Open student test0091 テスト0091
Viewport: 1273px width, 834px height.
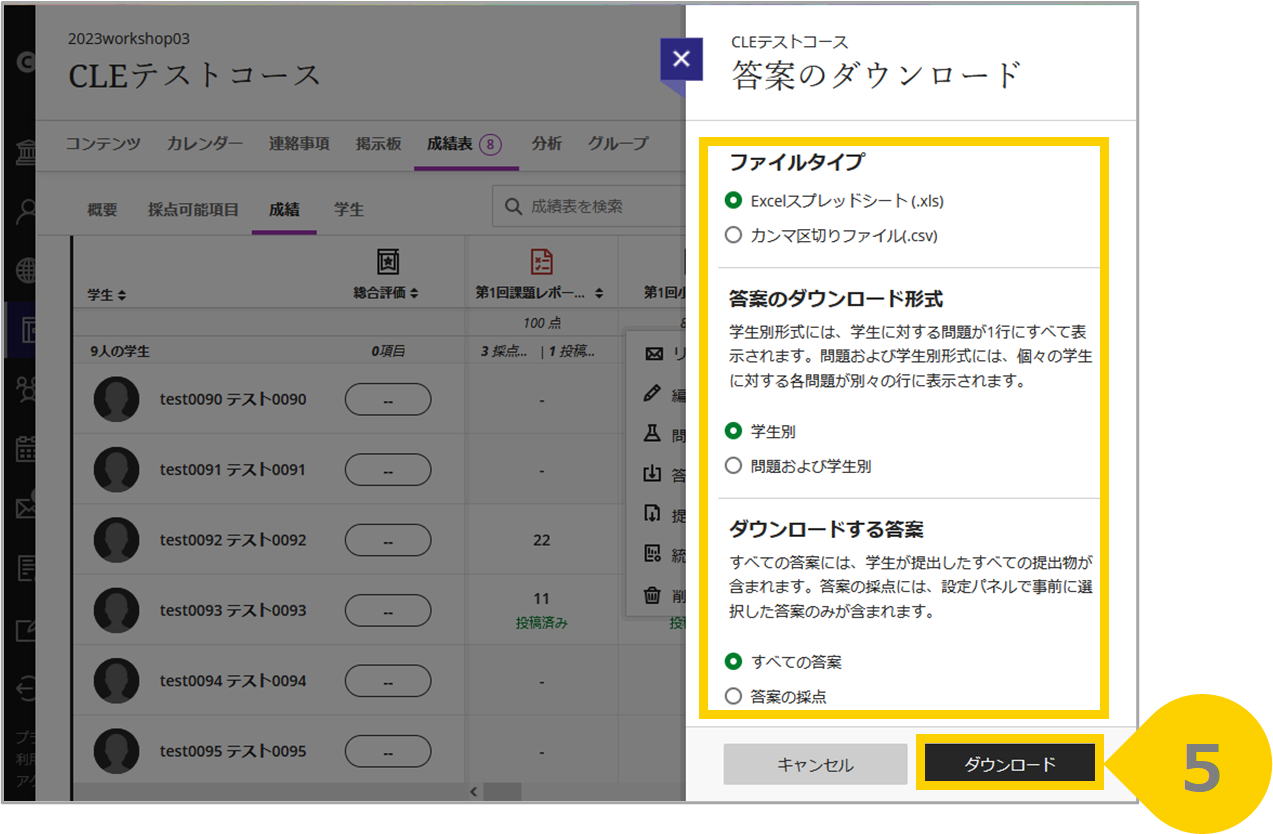click(x=233, y=469)
